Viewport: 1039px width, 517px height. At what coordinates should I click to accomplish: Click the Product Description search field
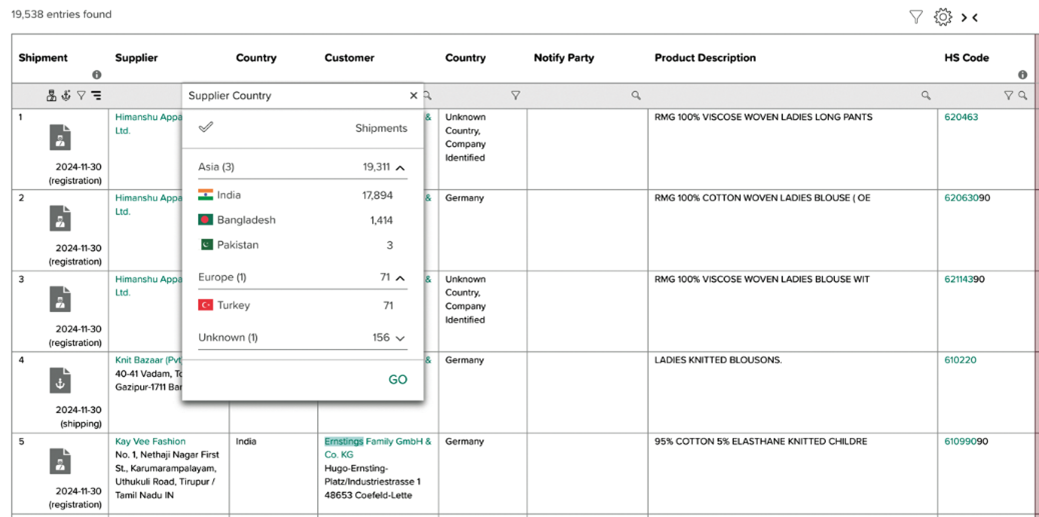point(792,95)
